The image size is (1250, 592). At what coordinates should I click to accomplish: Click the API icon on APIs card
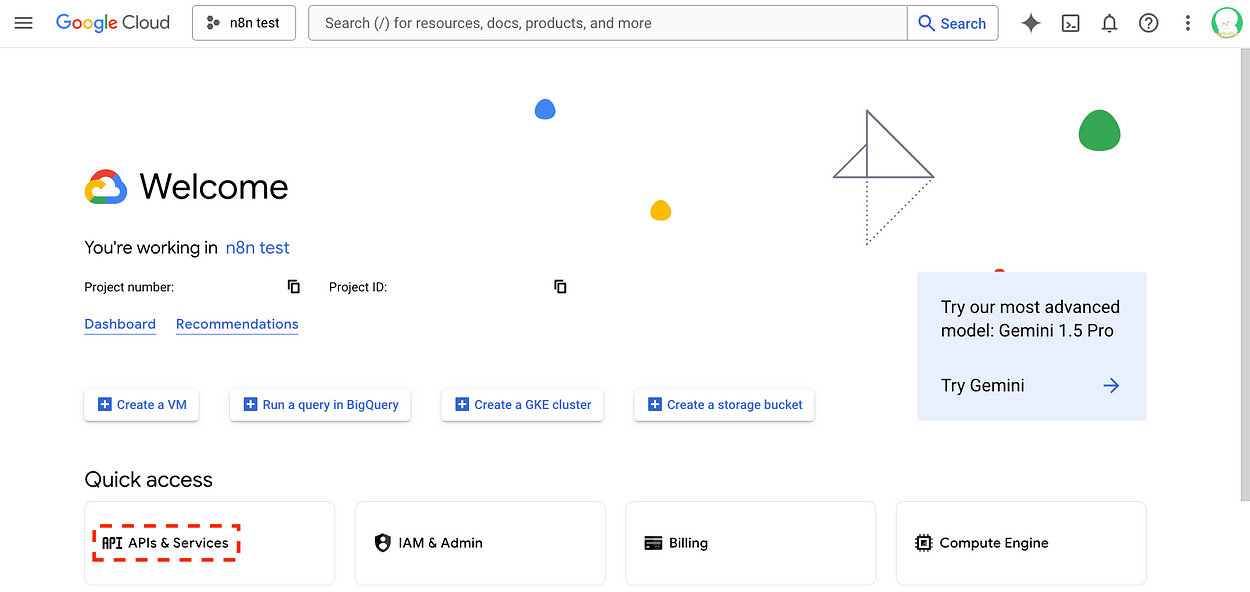click(112, 543)
